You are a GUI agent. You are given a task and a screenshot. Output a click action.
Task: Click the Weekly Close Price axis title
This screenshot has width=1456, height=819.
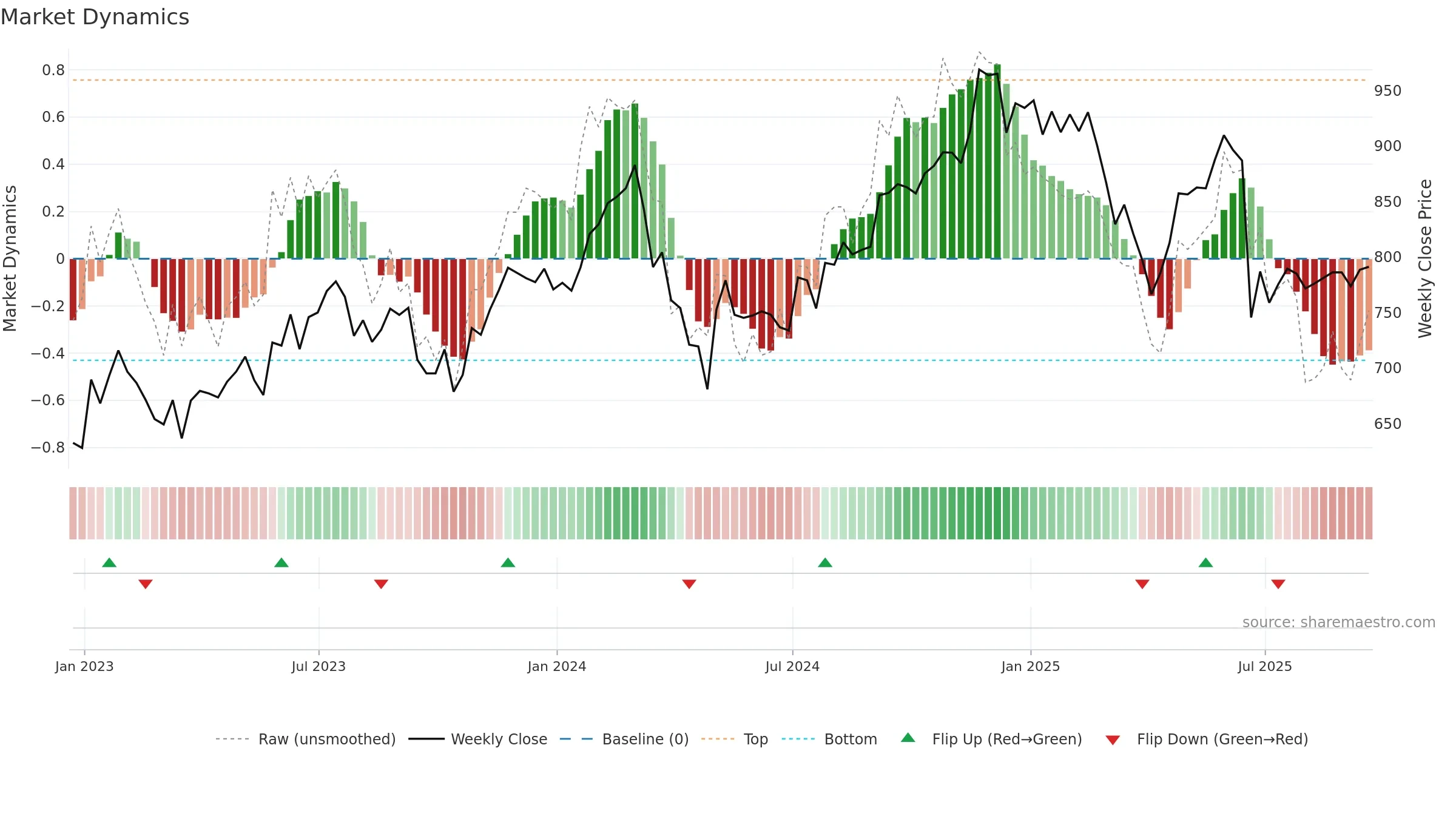(x=1425, y=258)
